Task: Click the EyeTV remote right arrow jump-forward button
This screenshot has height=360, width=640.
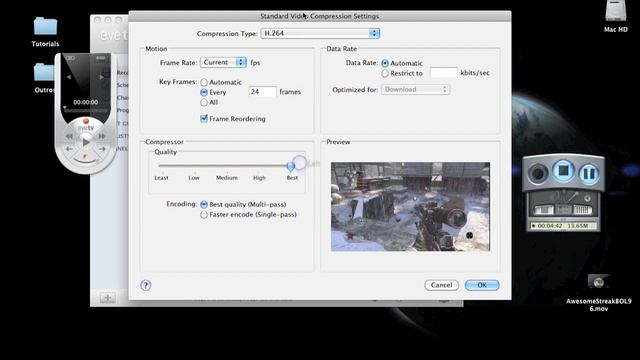Action: [102, 149]
